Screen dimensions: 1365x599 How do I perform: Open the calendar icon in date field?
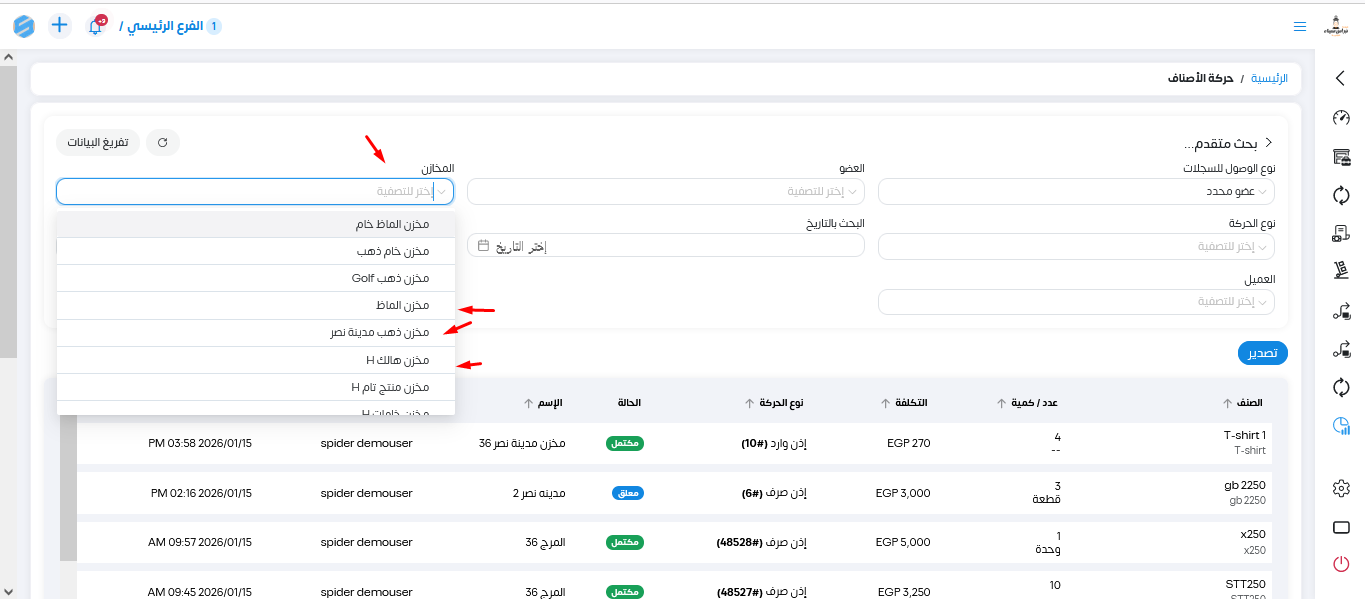pyautogui.click(x=484, y=246)
